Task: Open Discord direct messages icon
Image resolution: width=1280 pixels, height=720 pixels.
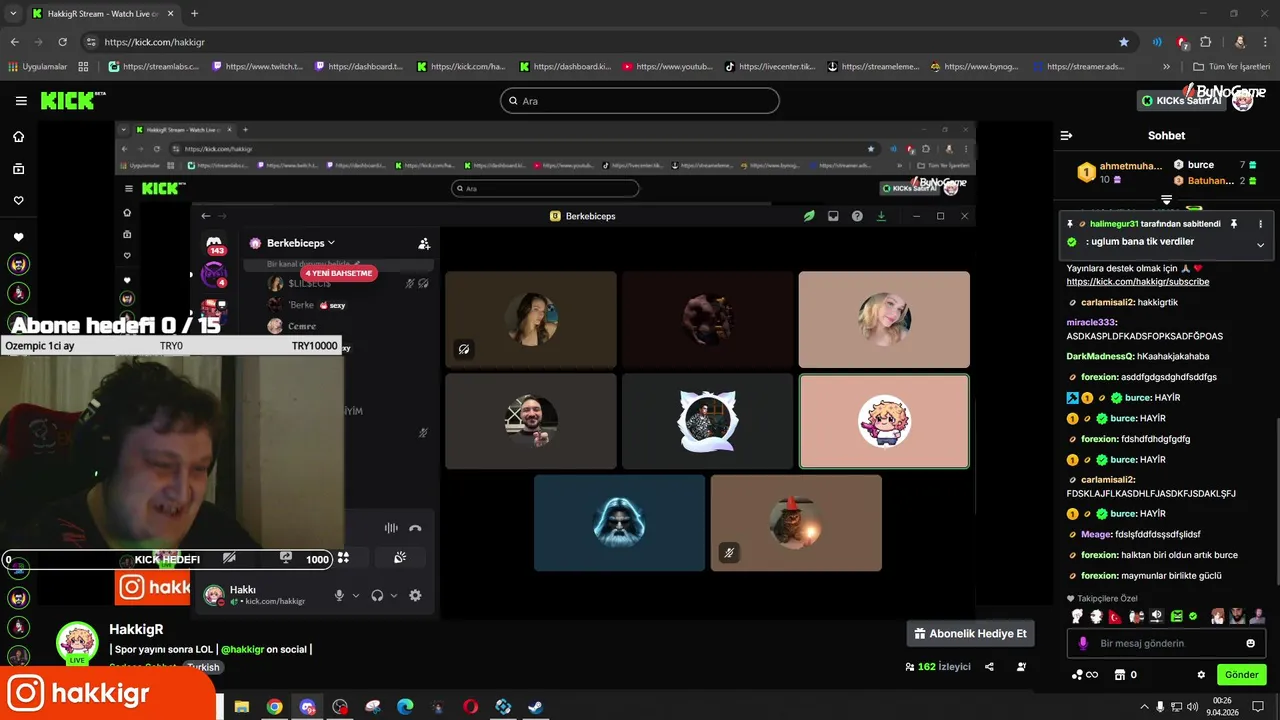Action: tap(214, 244)
